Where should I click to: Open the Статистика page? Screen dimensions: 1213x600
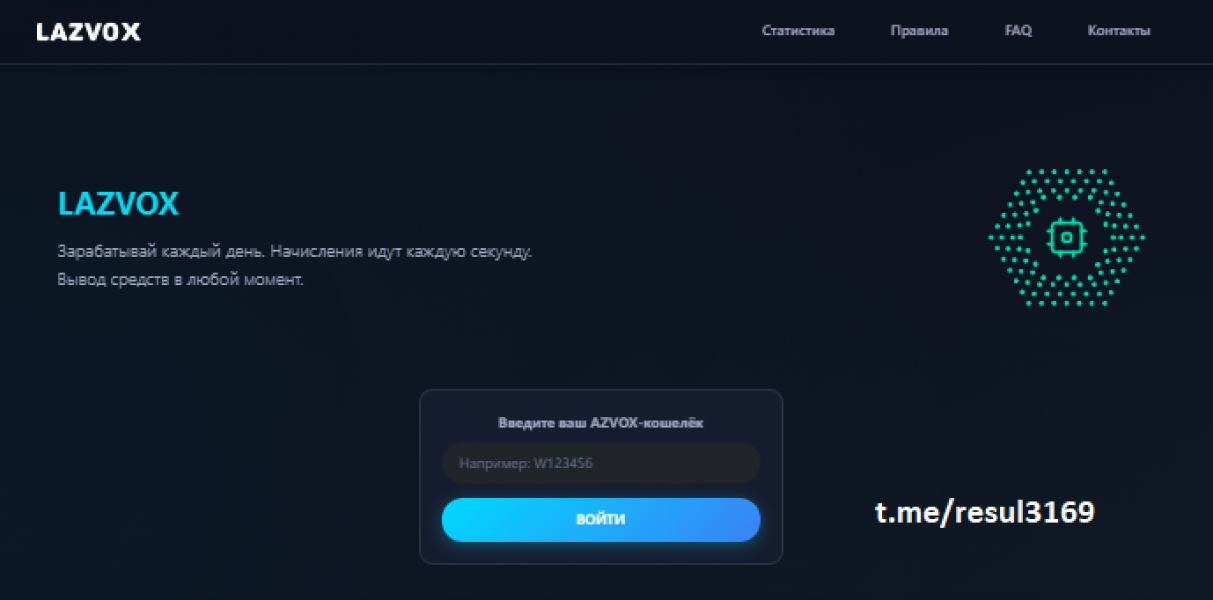point(798,31)
